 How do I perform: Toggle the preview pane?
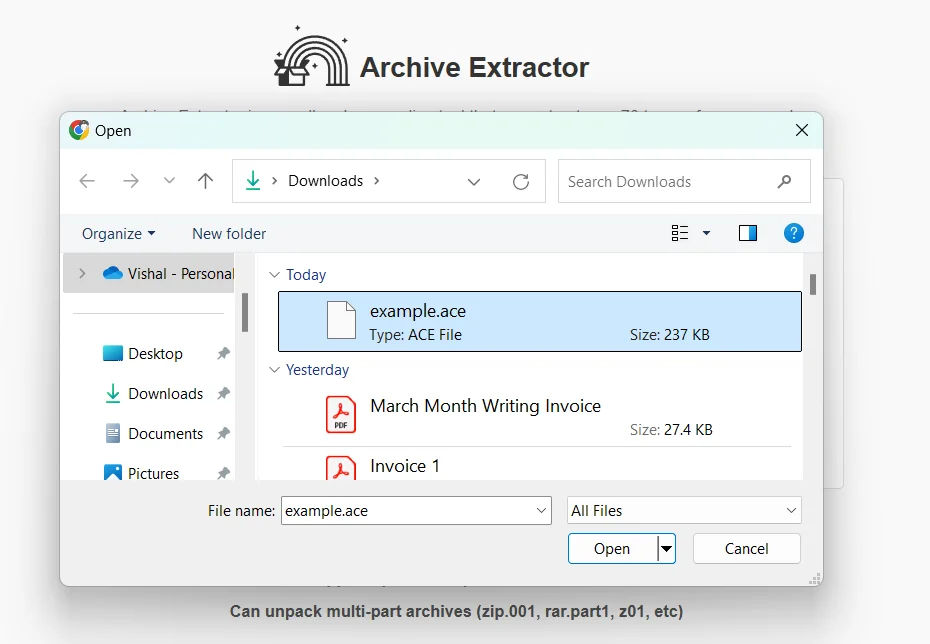coord(748,233)
